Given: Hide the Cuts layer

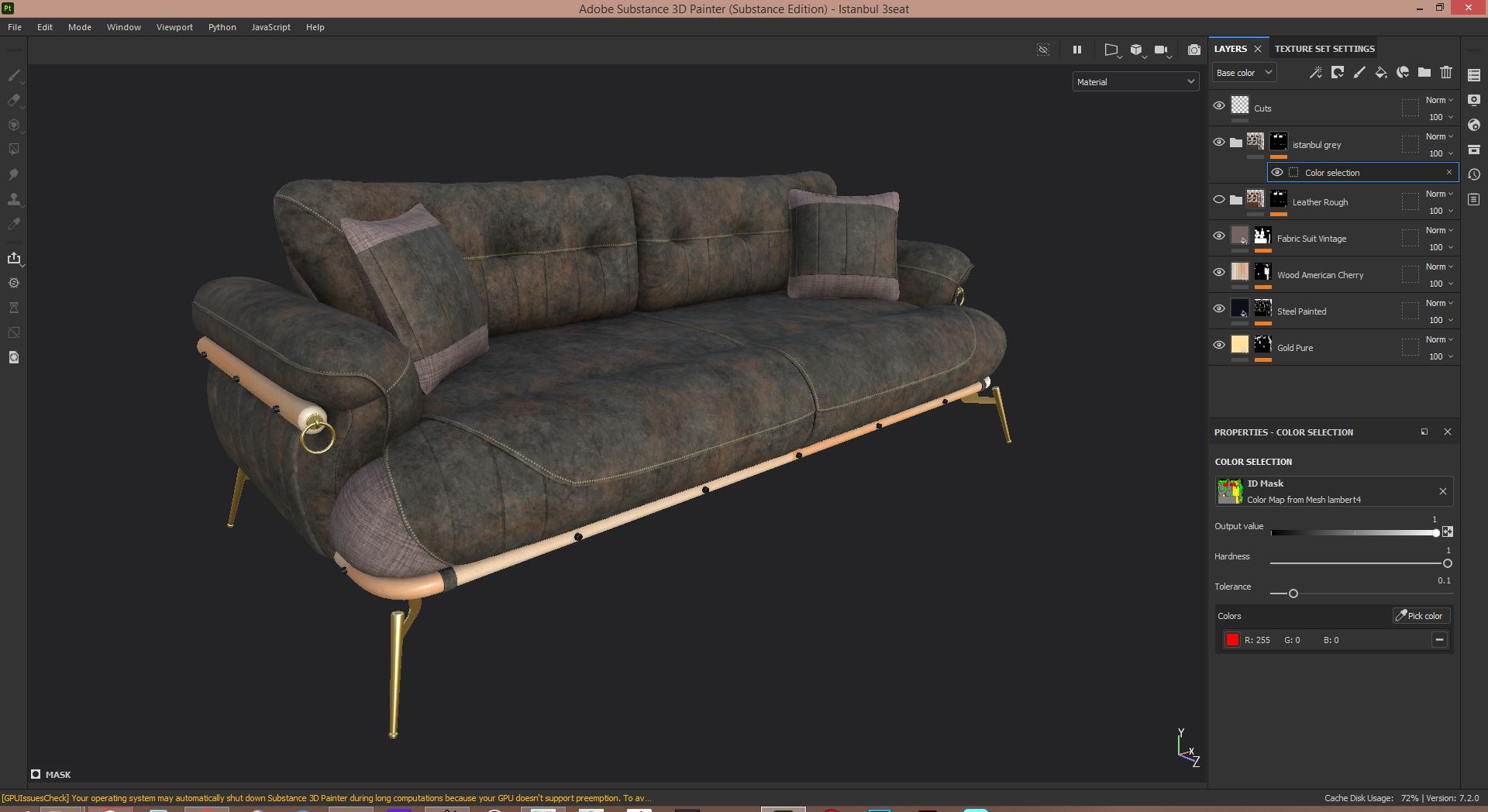Looking at the screenshot, I should 1218,105.
